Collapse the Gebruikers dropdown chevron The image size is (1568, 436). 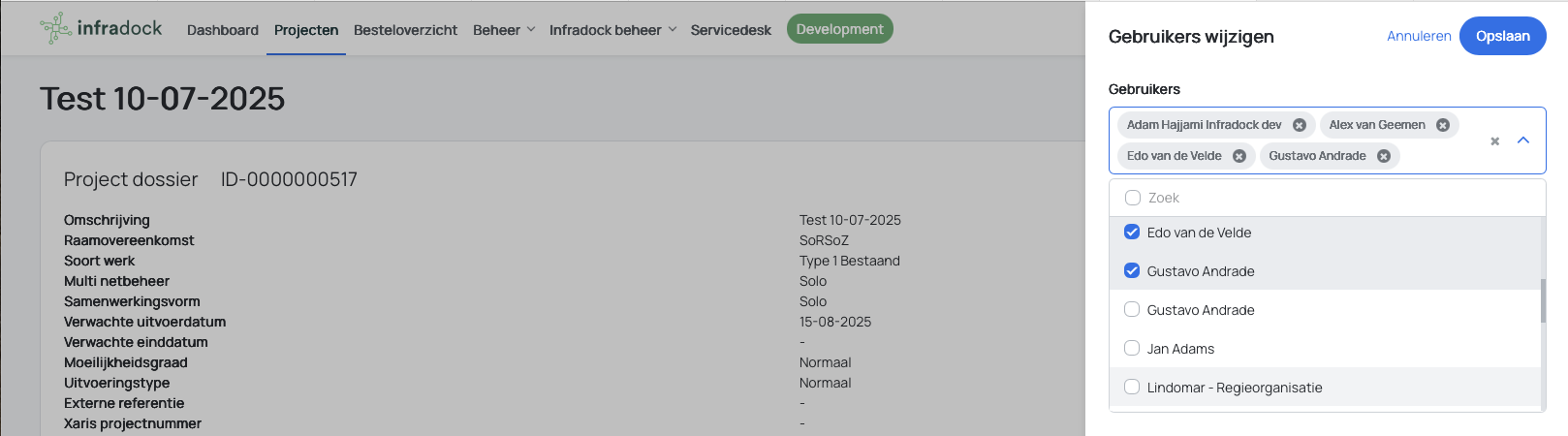pyautogui.click(x=1523, y=140)
